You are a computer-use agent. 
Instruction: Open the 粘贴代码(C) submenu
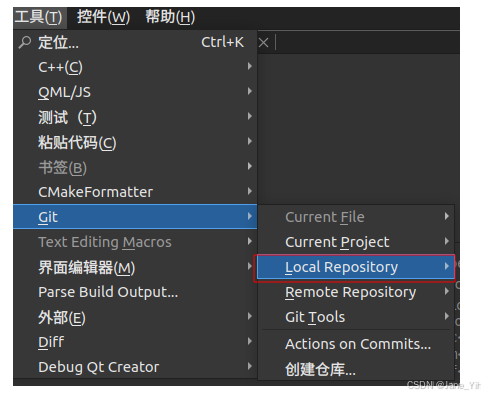click(135, 142)
